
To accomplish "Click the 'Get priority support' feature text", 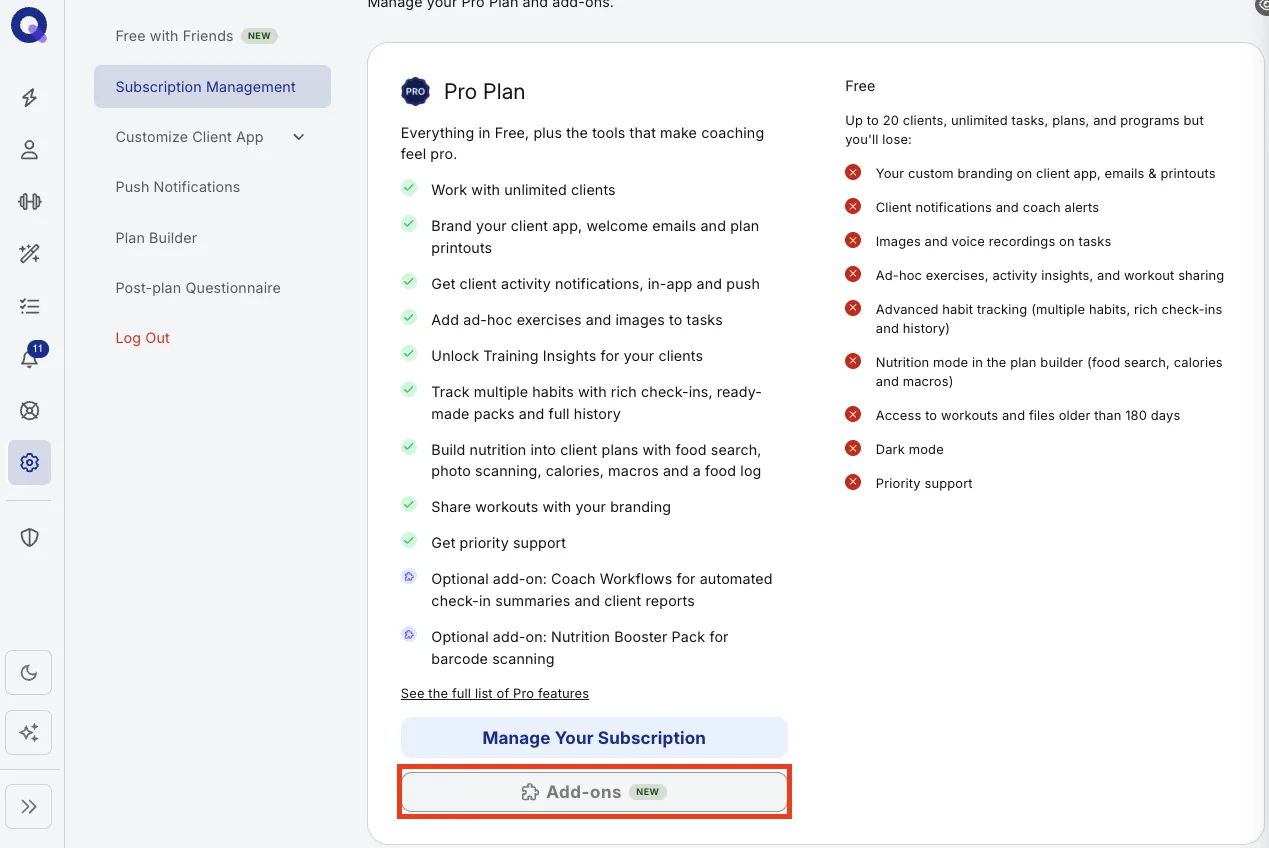I will coord(499,543).
